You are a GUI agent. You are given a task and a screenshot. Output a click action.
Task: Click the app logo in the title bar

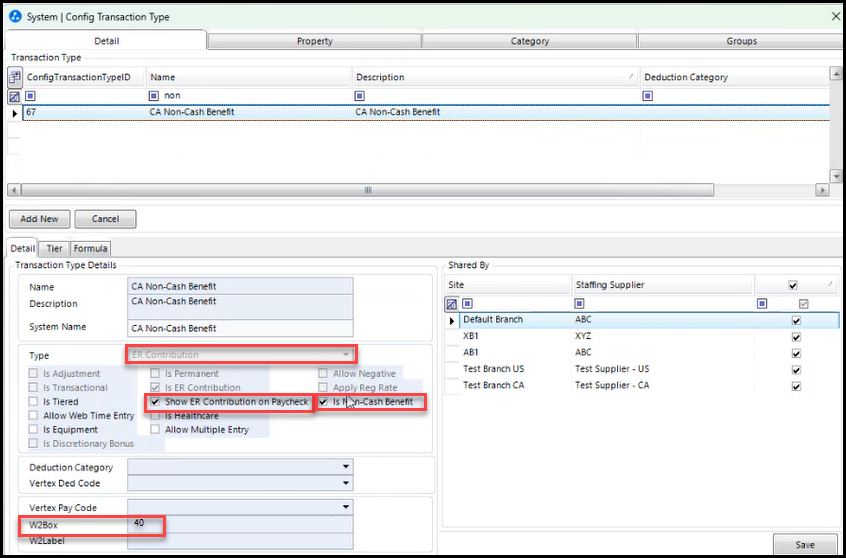[x=15, y=17]
